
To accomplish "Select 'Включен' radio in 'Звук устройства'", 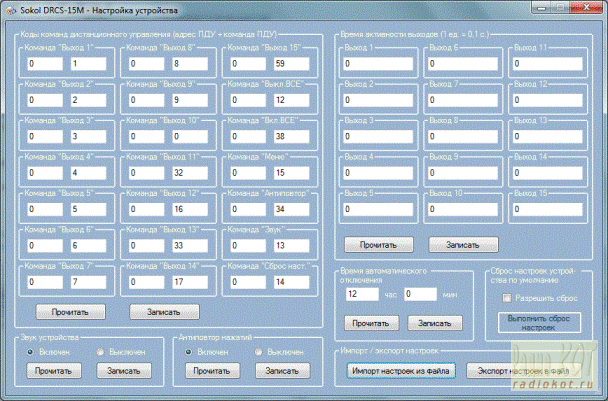I will 33,352.
